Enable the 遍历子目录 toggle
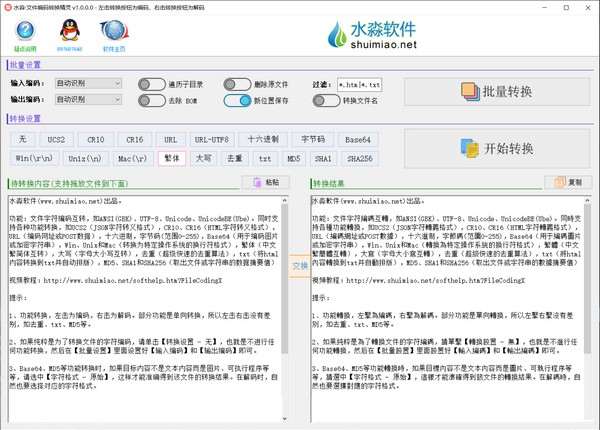This screenshot has width=600, height=430. coord(152,85)
